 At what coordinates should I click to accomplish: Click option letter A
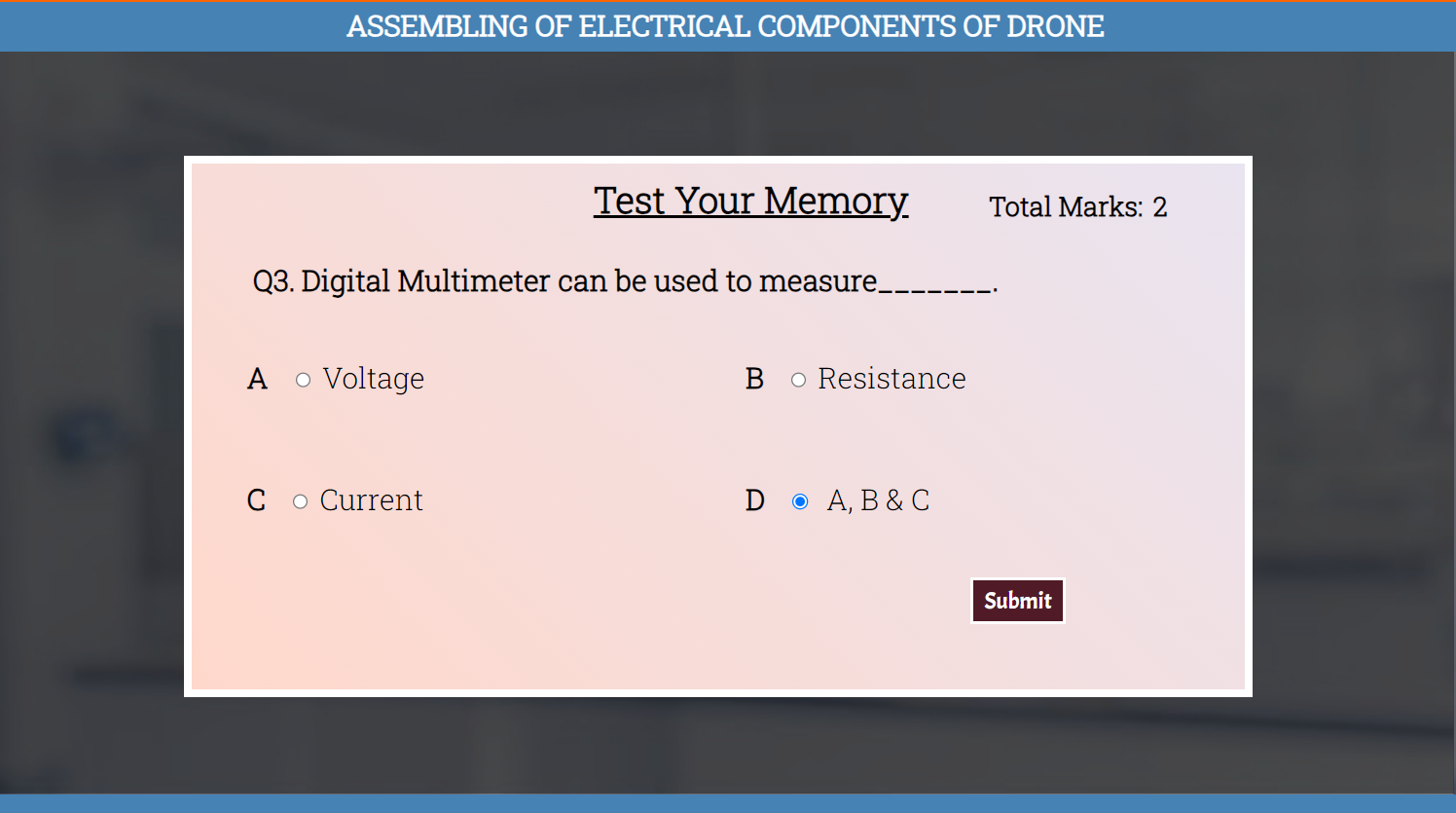coord(257,379)
